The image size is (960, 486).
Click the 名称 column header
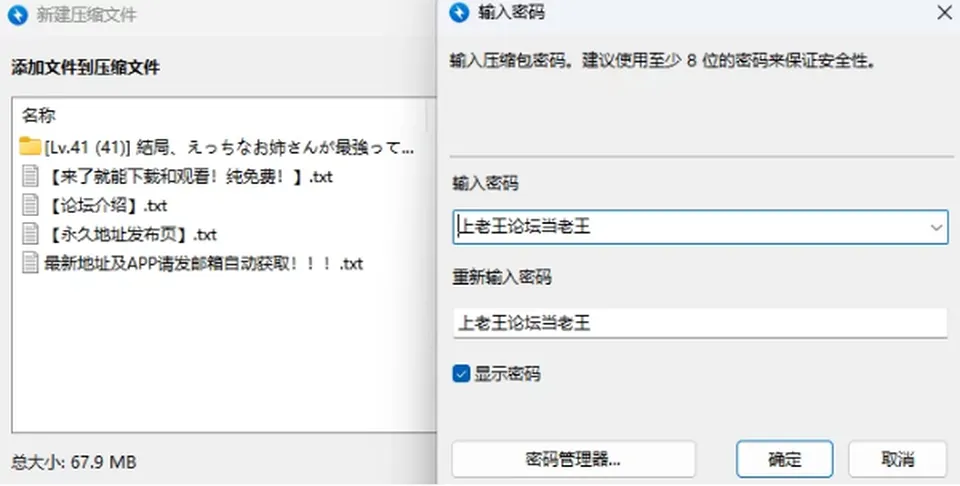39,116
